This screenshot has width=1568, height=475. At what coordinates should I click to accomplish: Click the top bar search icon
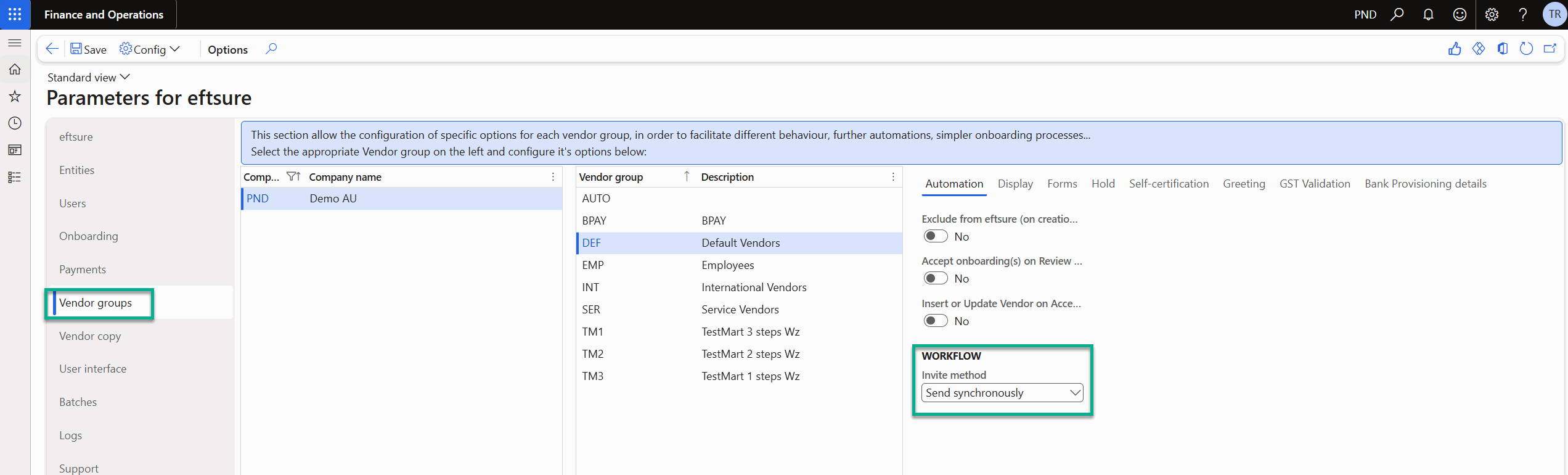(1397, 14)
